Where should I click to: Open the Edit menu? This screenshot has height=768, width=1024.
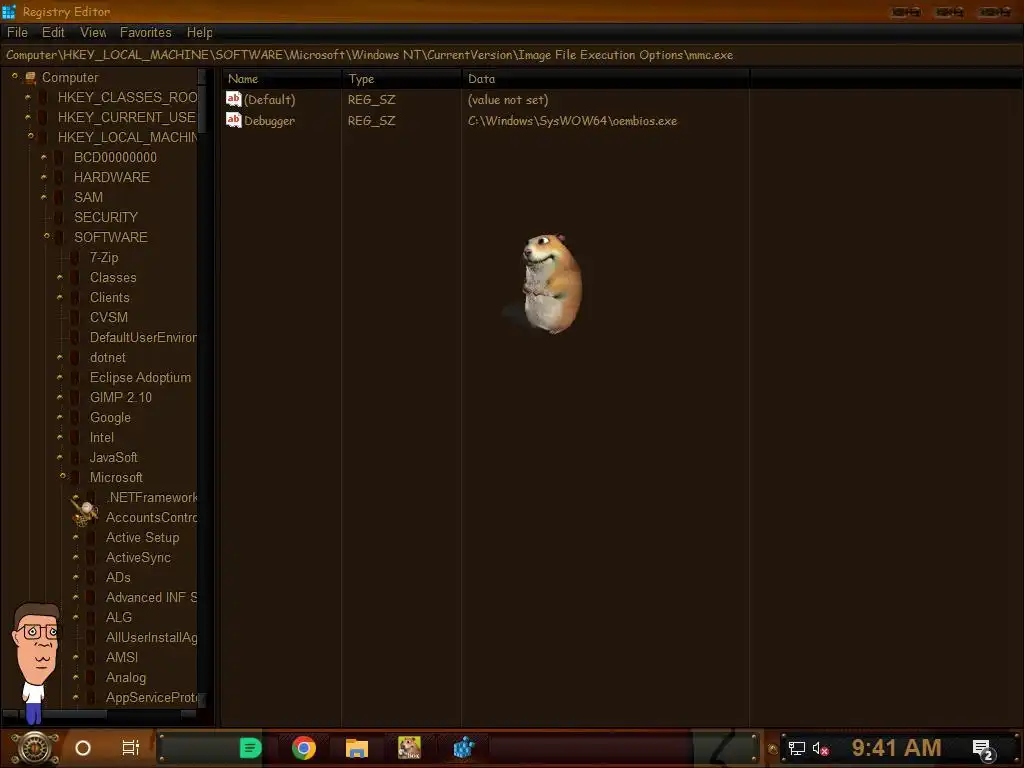coord(53,32)
